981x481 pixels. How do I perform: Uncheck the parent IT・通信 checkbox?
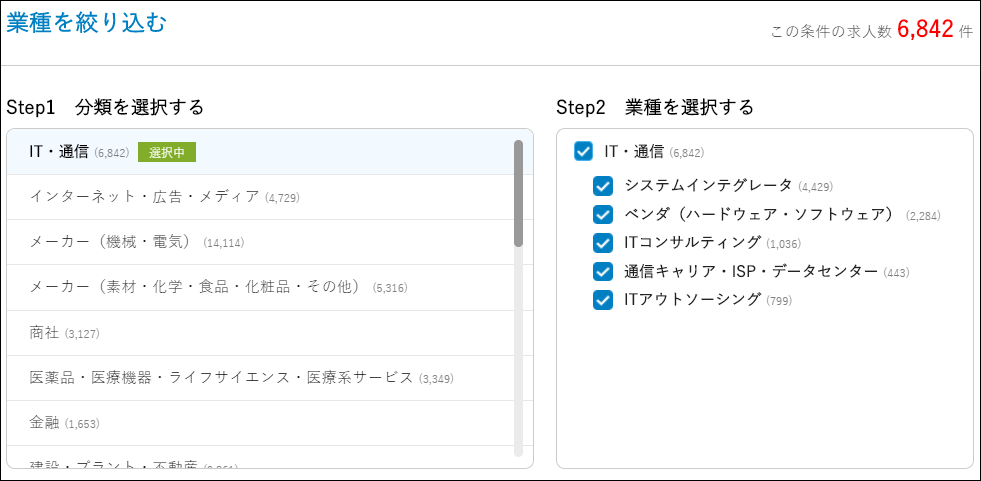point(583,151)
